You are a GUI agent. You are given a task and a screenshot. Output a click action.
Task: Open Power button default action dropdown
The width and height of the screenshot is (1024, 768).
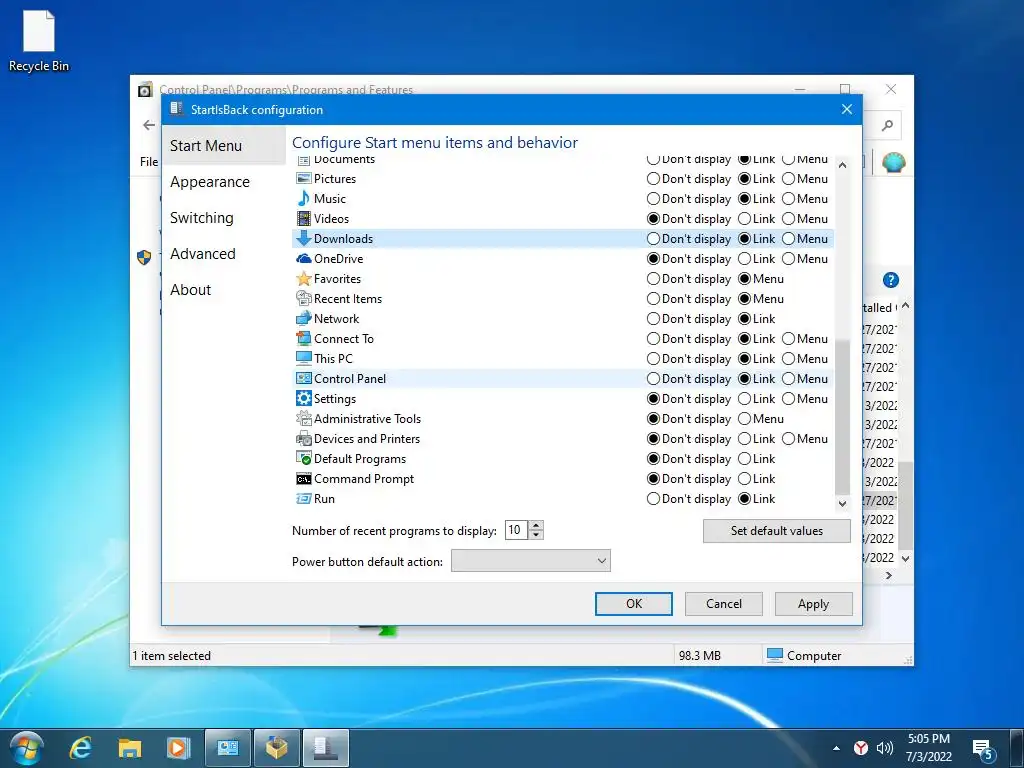coord(530,560)
